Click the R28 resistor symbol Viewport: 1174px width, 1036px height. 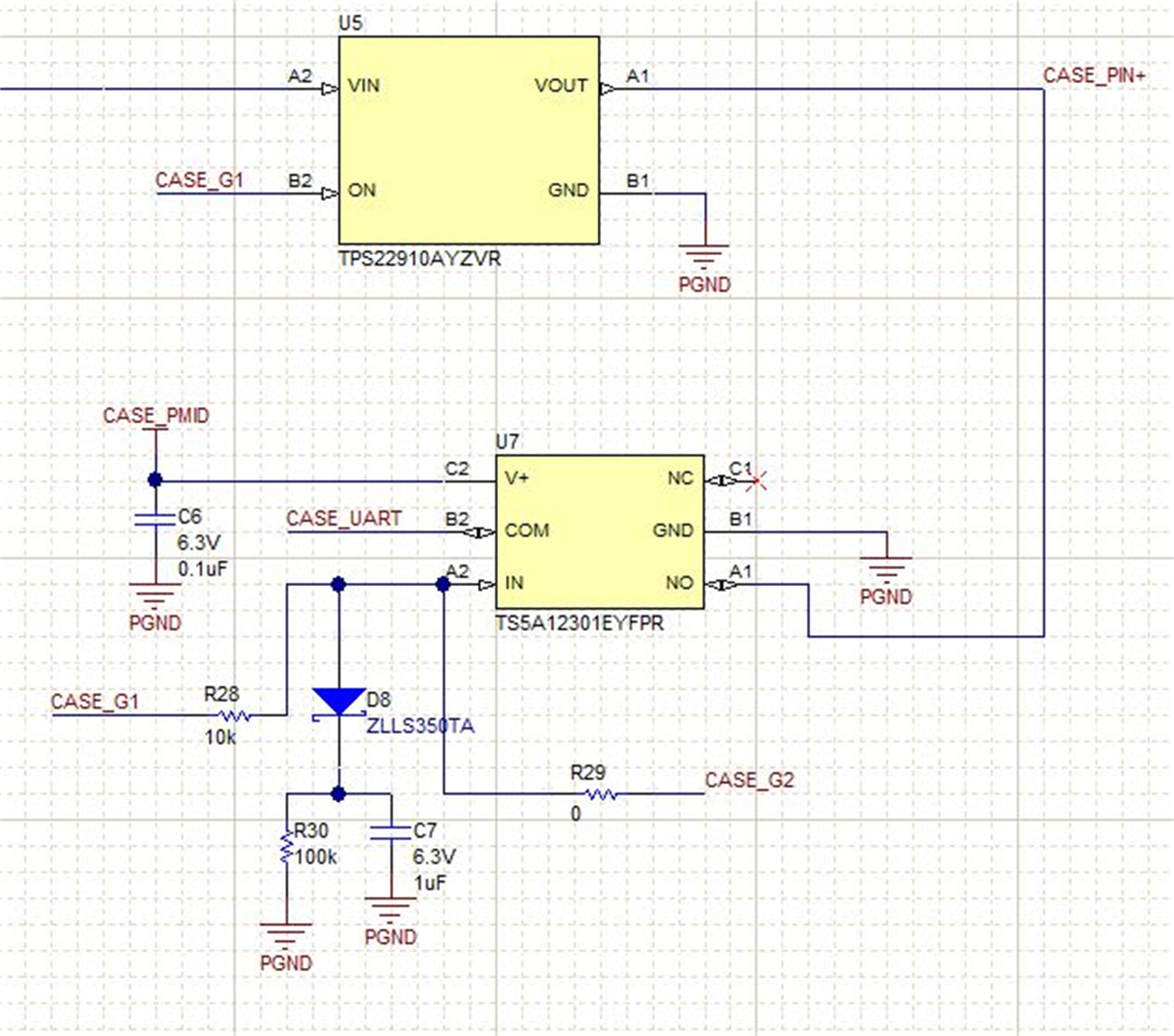236,715
